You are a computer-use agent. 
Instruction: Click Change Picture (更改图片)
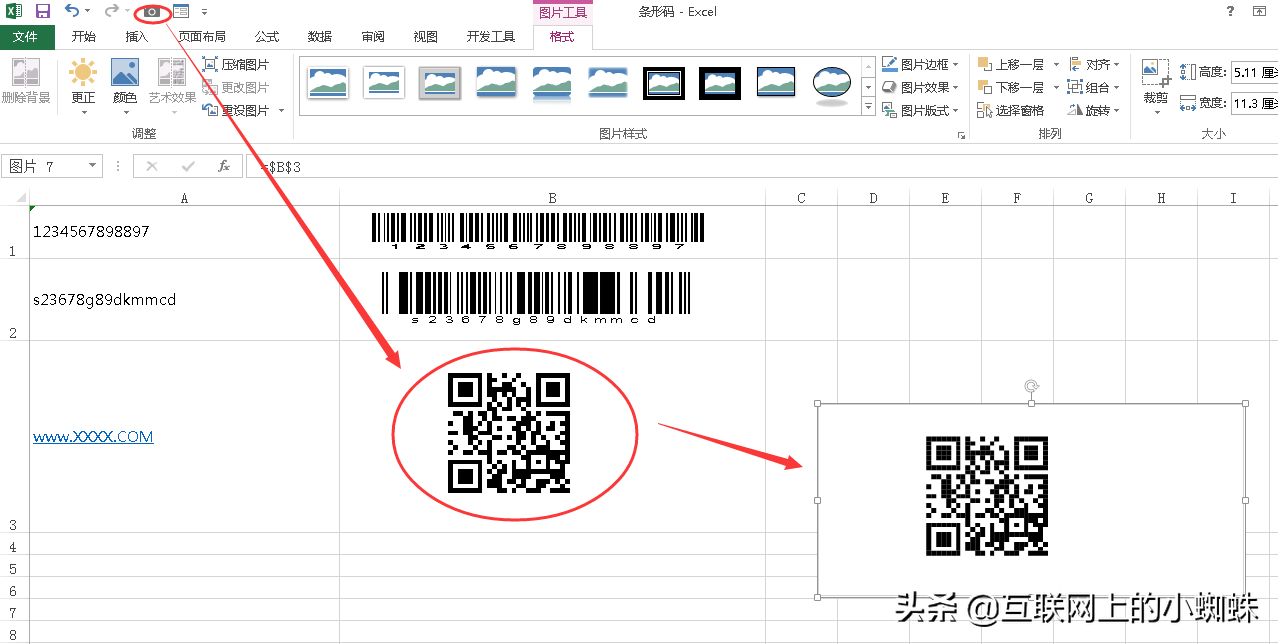tap(236, 87)
